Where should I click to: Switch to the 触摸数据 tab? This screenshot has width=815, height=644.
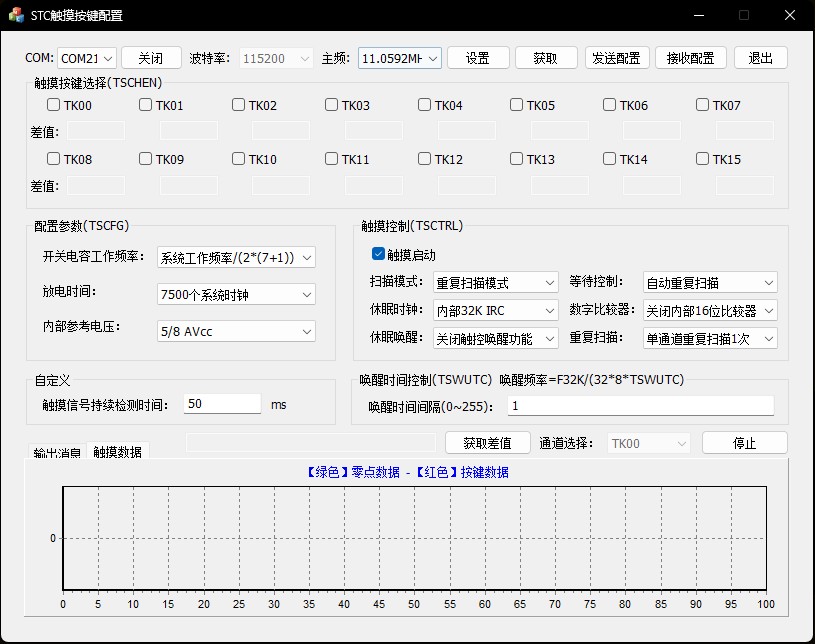pos(117,451)
